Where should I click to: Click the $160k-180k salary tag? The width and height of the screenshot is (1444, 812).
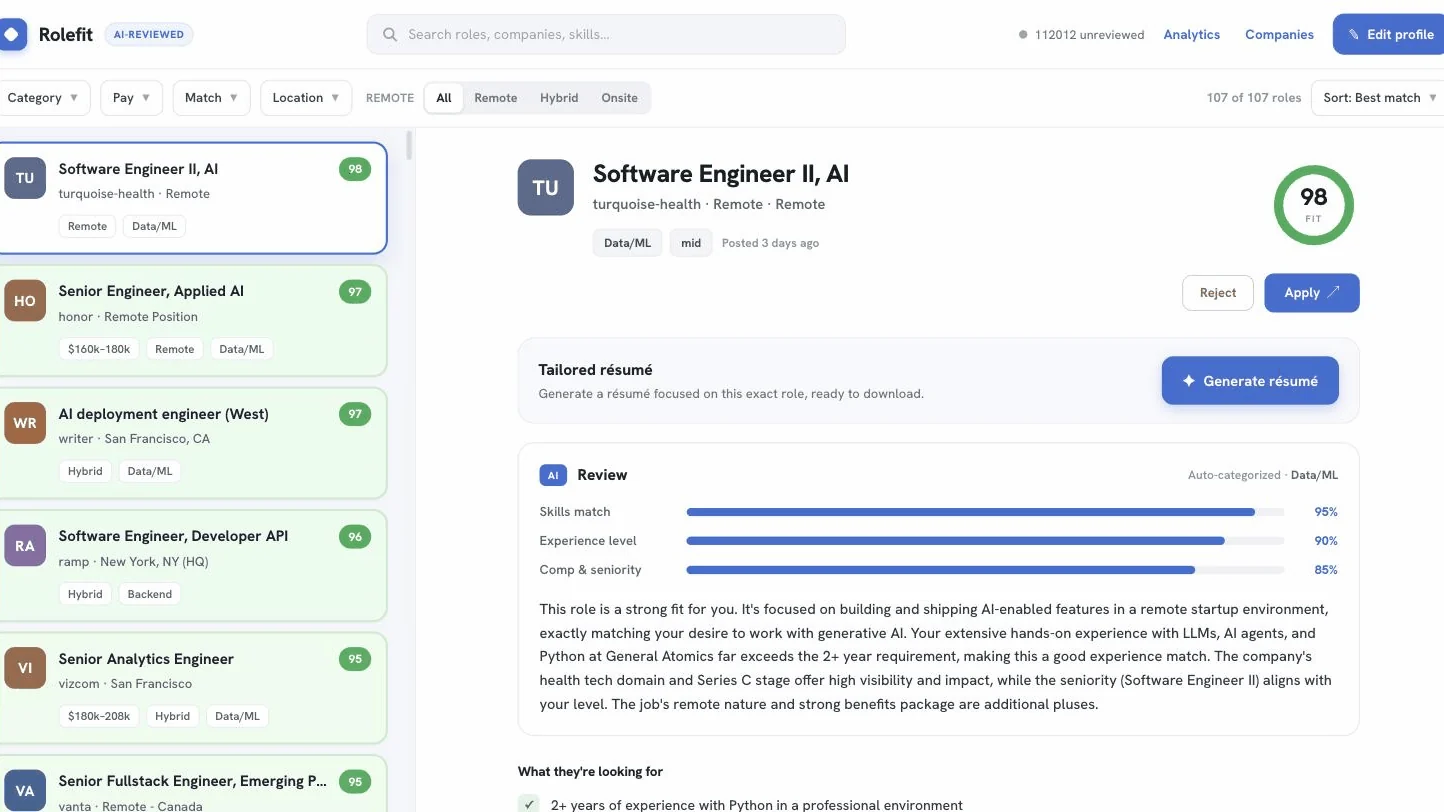99,349
